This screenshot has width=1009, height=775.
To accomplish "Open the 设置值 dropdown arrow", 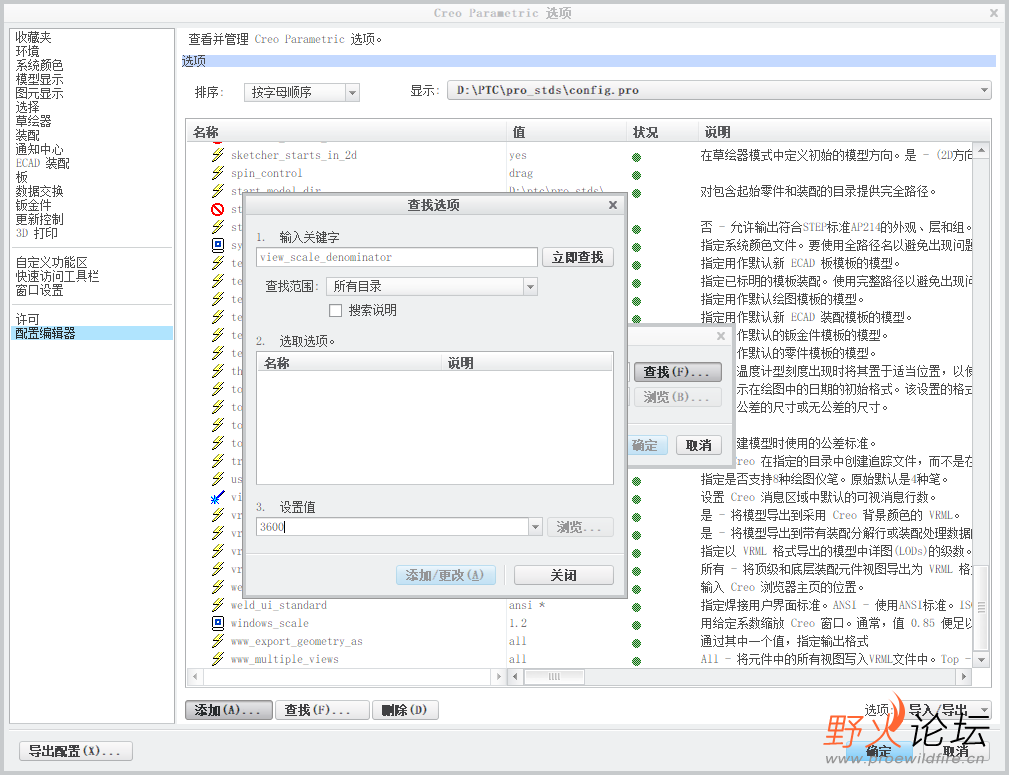I will (535, 527).
